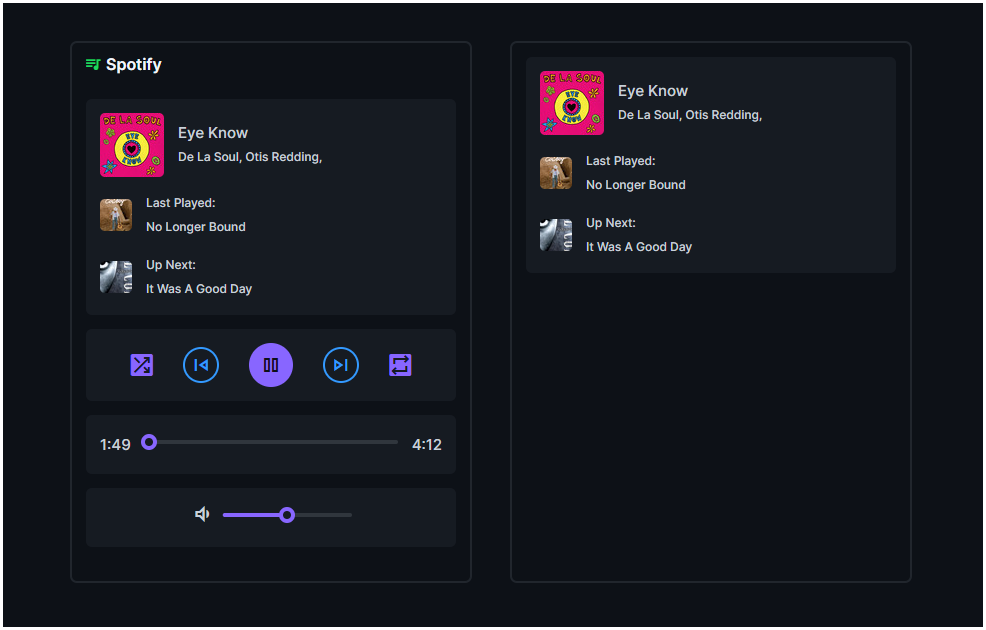Skip to the previous track

point(201,365)
